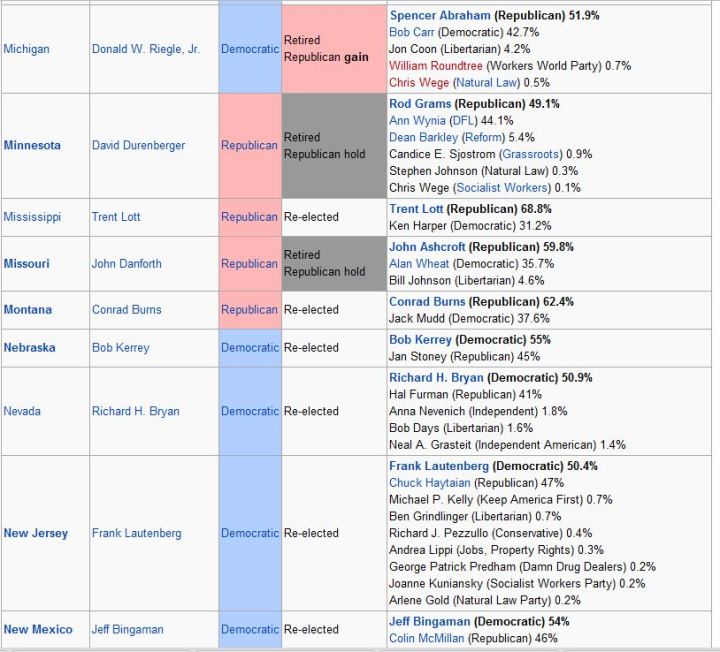
Task: Follow the Donald W. Riegle, Jr. link
Action: click(x=145, y=49)
